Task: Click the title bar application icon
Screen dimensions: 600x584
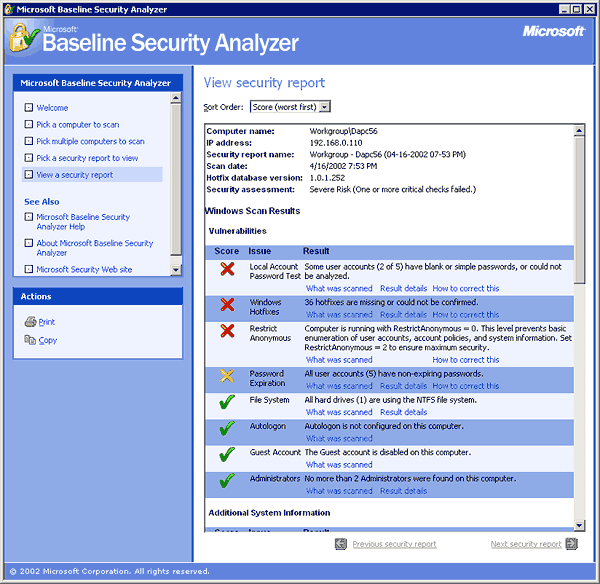Action: click(9, 9)
